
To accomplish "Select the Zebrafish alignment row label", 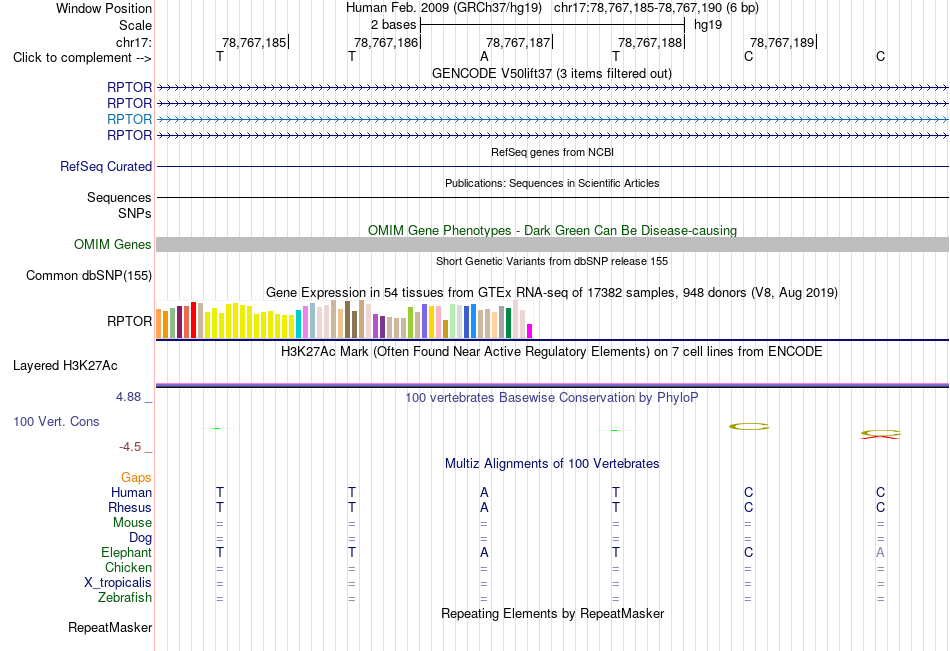I will pos(125,598).
